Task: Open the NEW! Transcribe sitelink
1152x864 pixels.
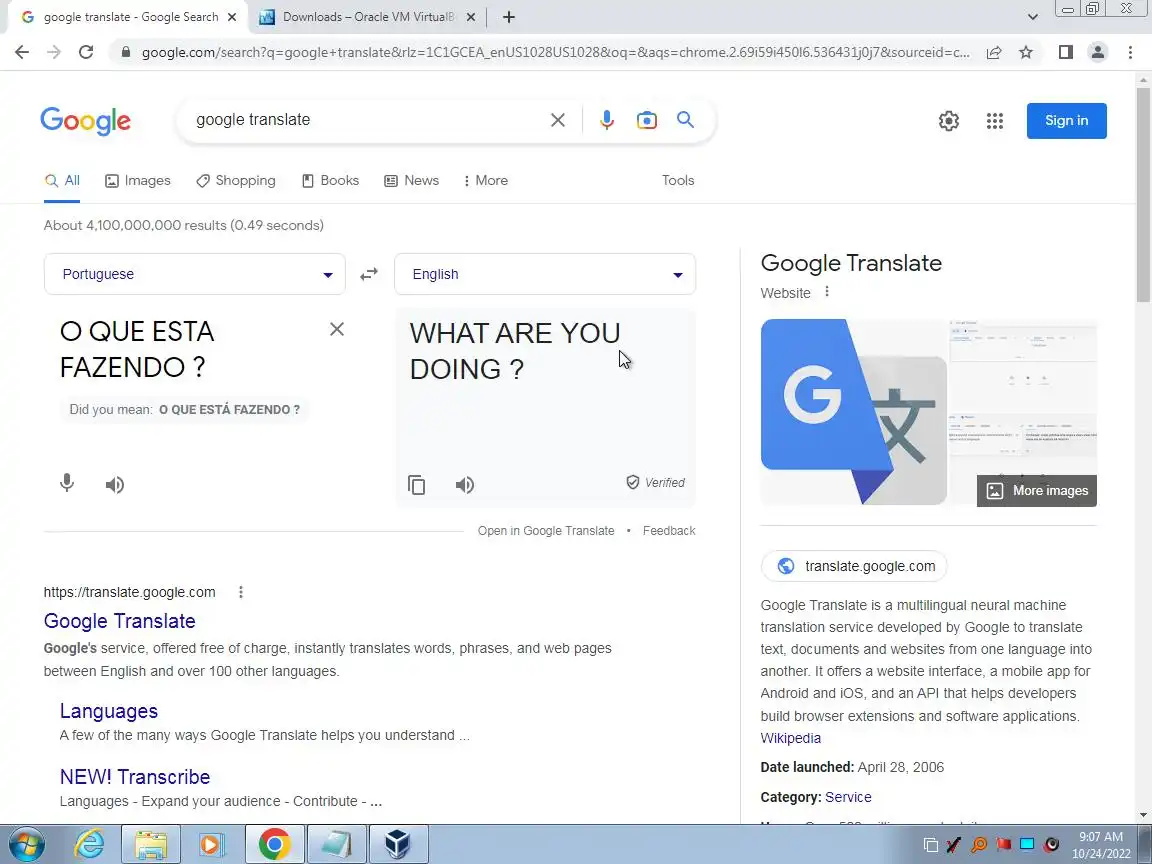Action: click(134, 777)
